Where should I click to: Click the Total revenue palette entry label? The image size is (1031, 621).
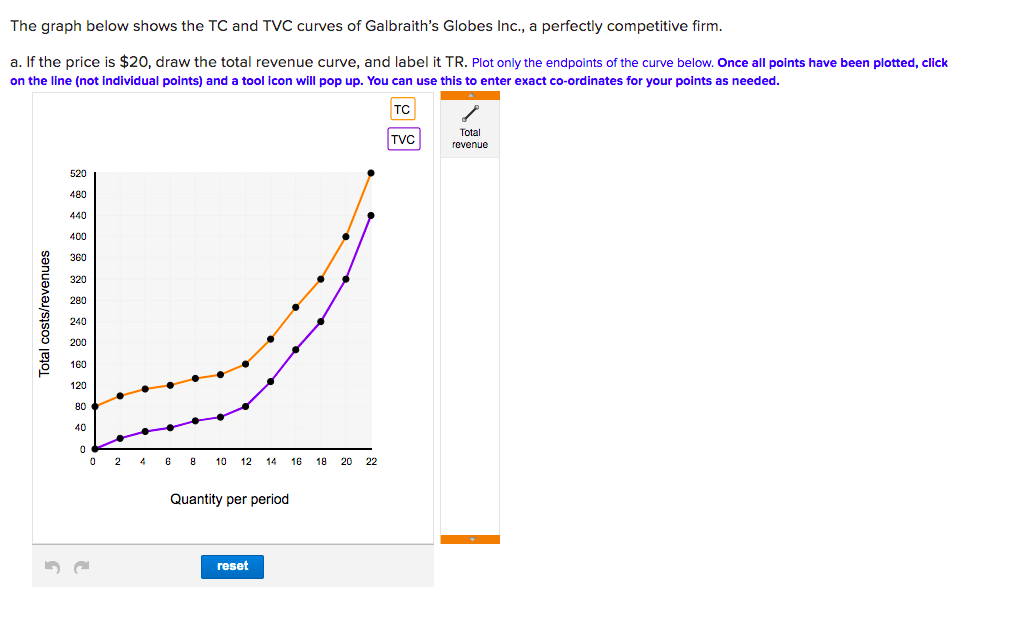point(469,139)
